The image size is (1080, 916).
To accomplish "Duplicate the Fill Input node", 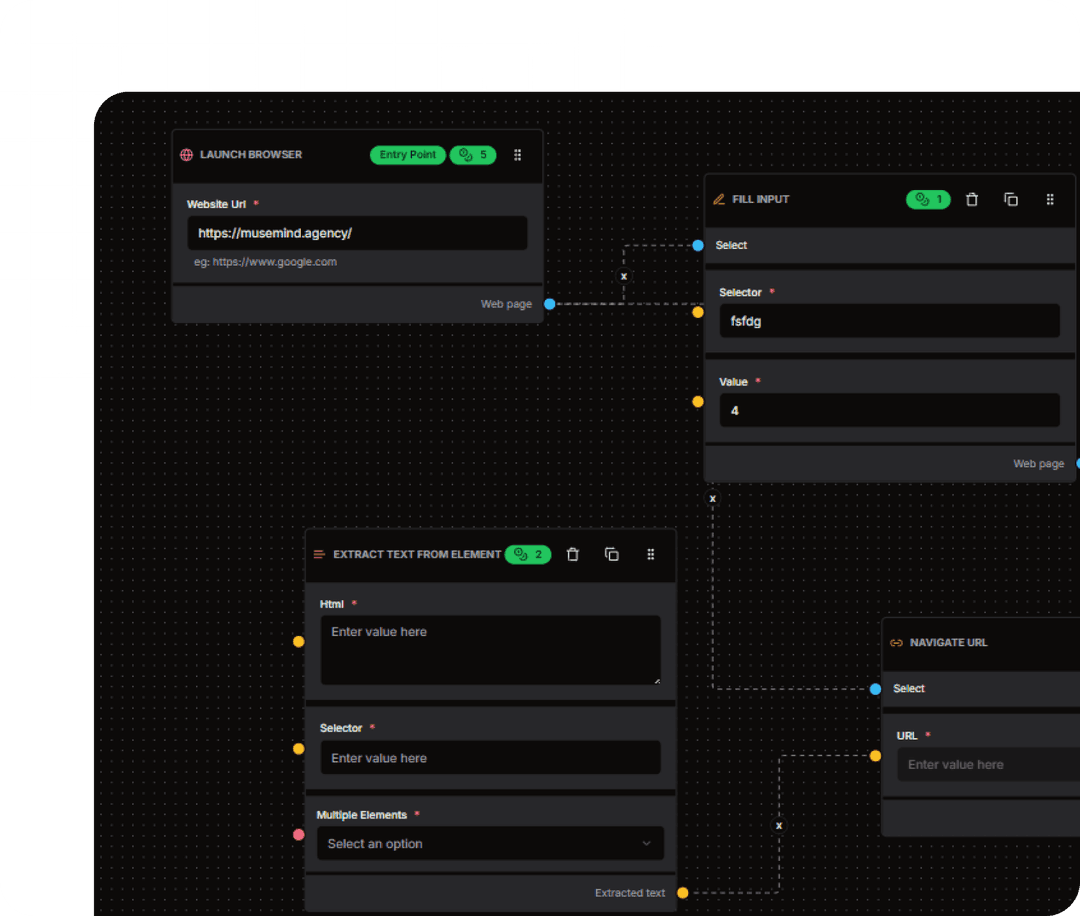I will coord(1011,200).
